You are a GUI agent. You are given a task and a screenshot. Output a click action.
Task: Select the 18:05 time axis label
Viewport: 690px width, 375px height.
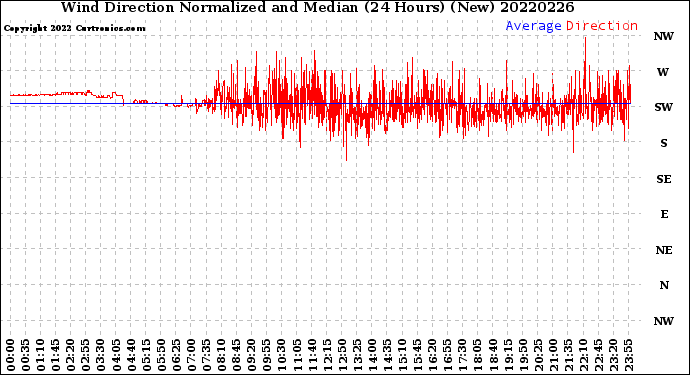click(x=477, y=355)
